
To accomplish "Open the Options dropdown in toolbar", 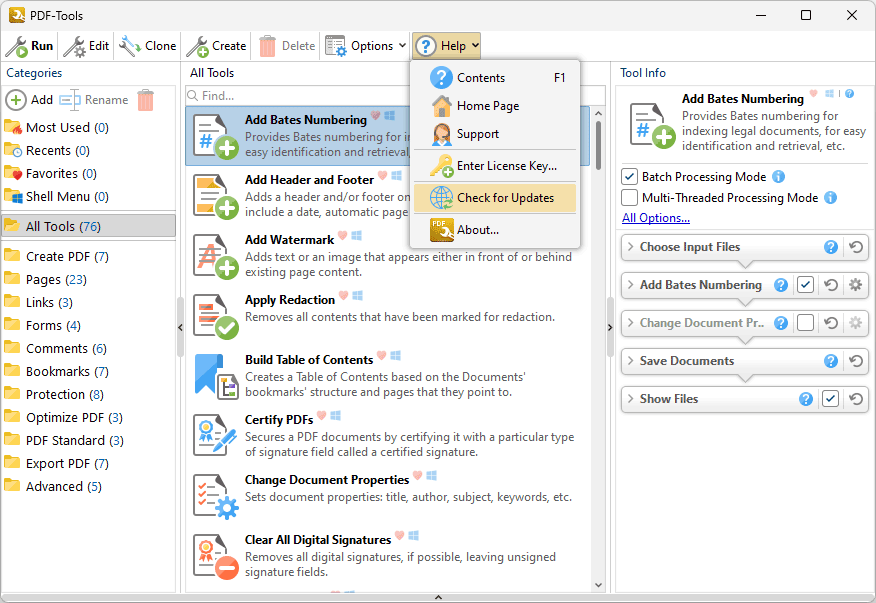I will pyautogui.click(x=366, y=46).
